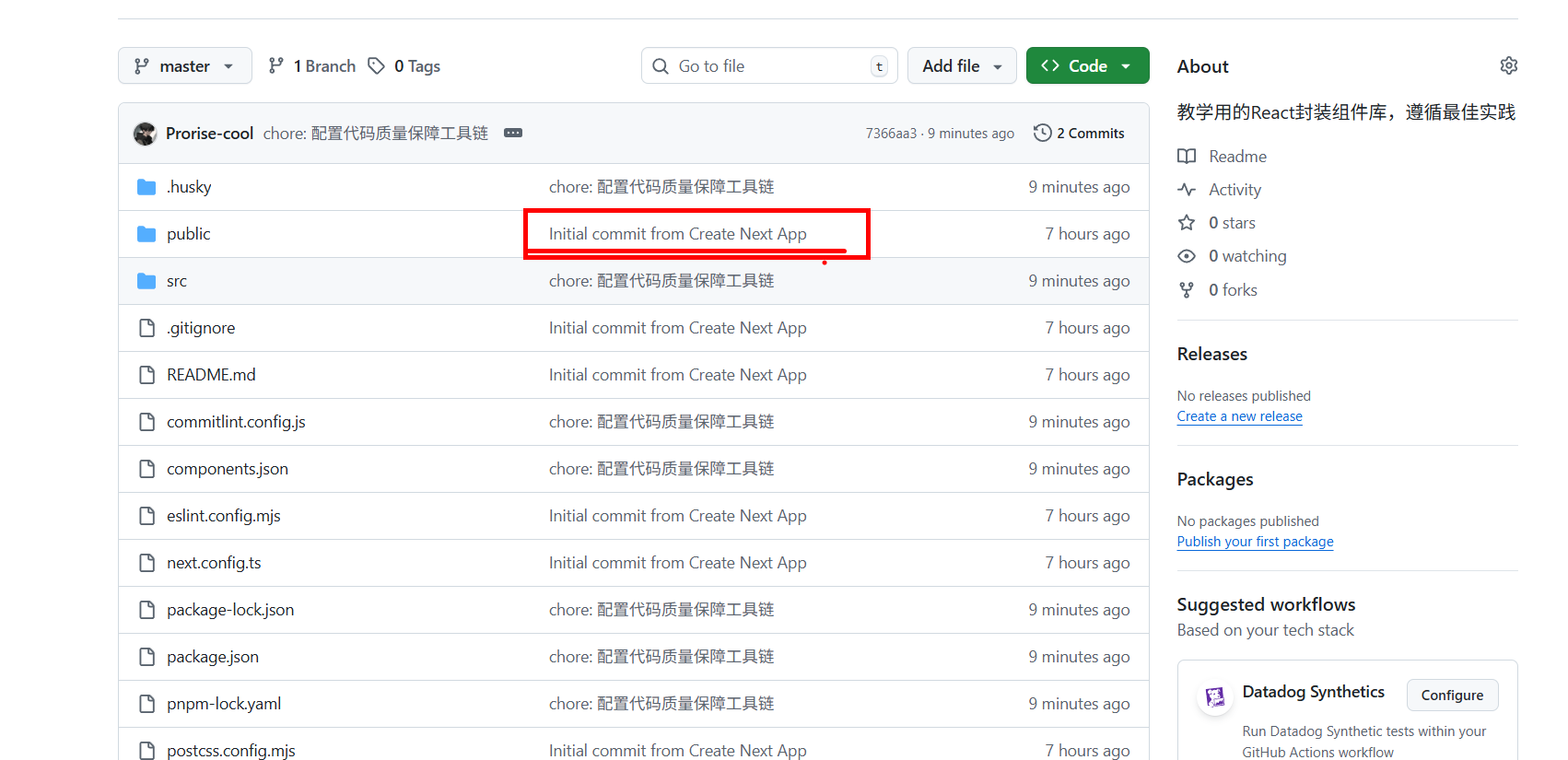The height and width of the screenshot is (760, 1568).
Task: View the 0 Tags list
Action: (404, 66)
